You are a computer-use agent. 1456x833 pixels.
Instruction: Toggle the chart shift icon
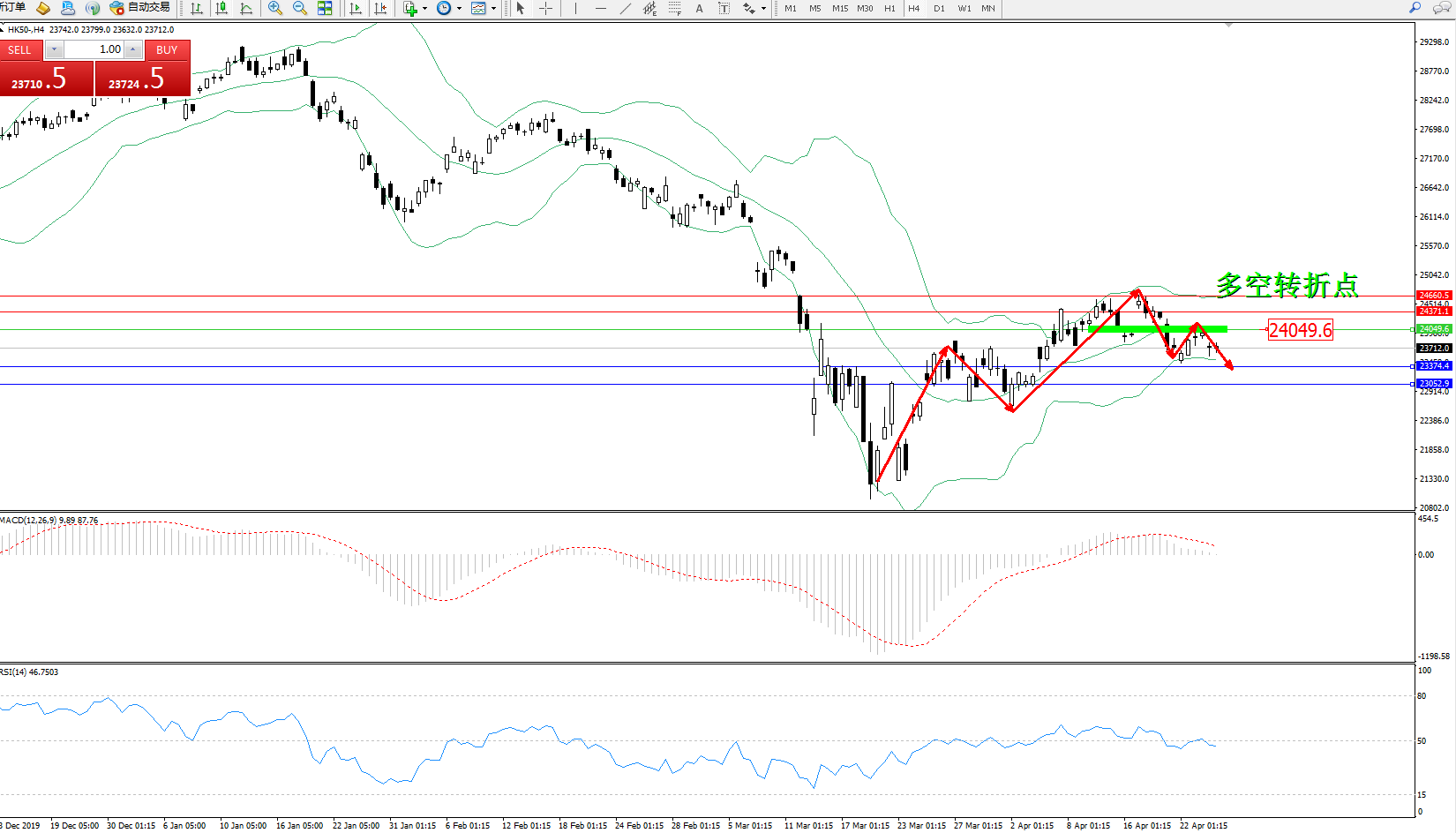380,8
